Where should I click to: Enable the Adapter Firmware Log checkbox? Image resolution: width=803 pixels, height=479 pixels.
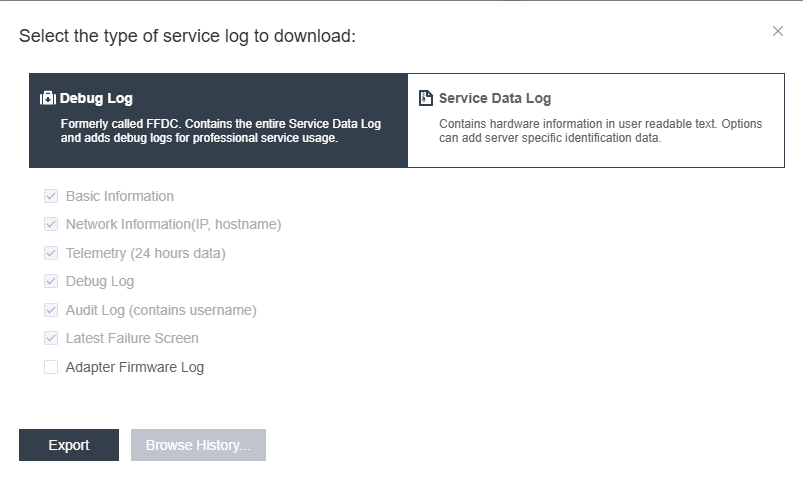[x=51, y=367]
